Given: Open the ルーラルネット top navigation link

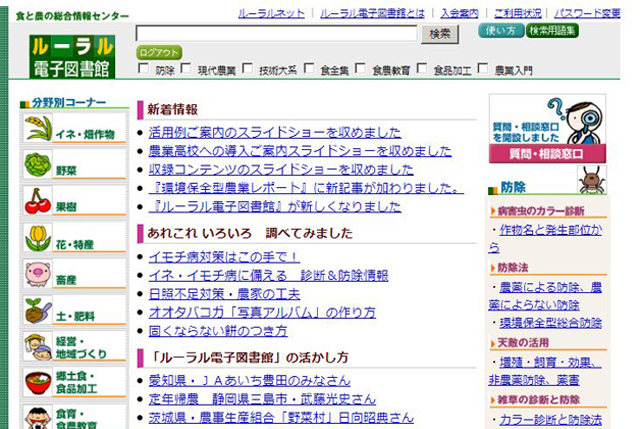Looking at the screenshot, I should 272,13.
